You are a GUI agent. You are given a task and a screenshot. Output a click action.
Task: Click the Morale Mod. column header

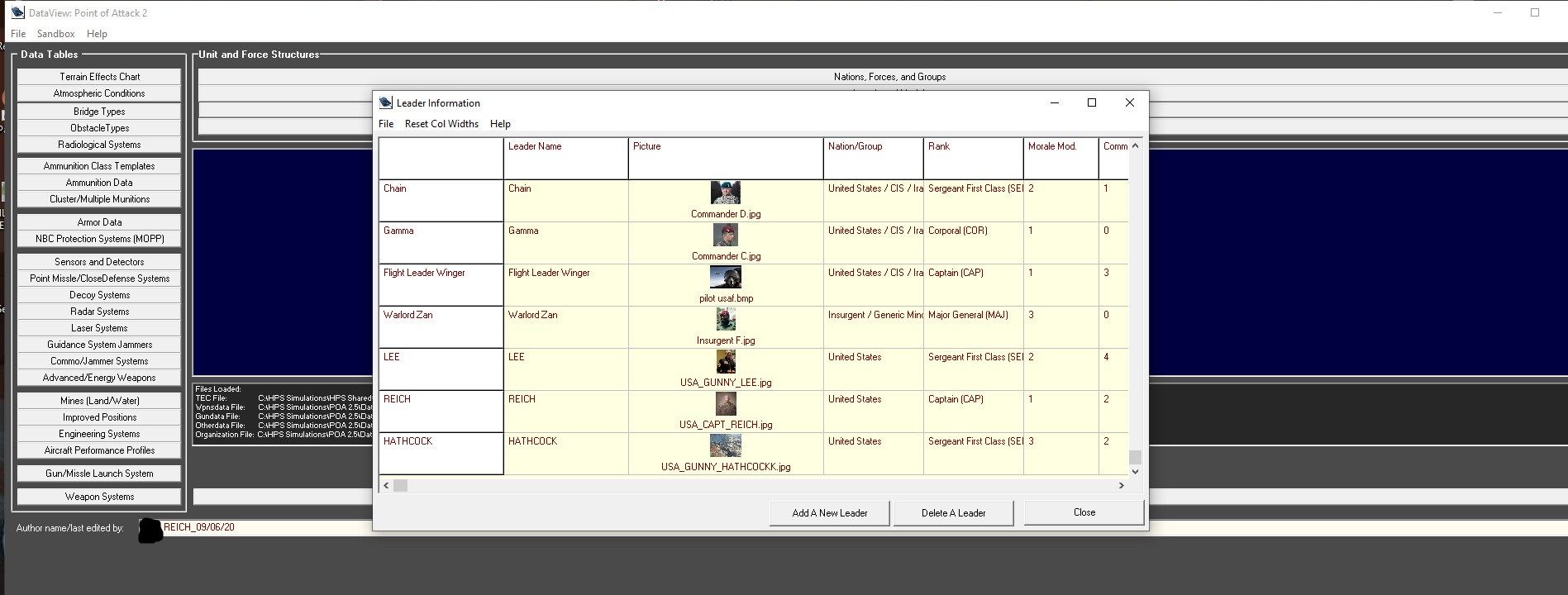tap(1061, 158)
